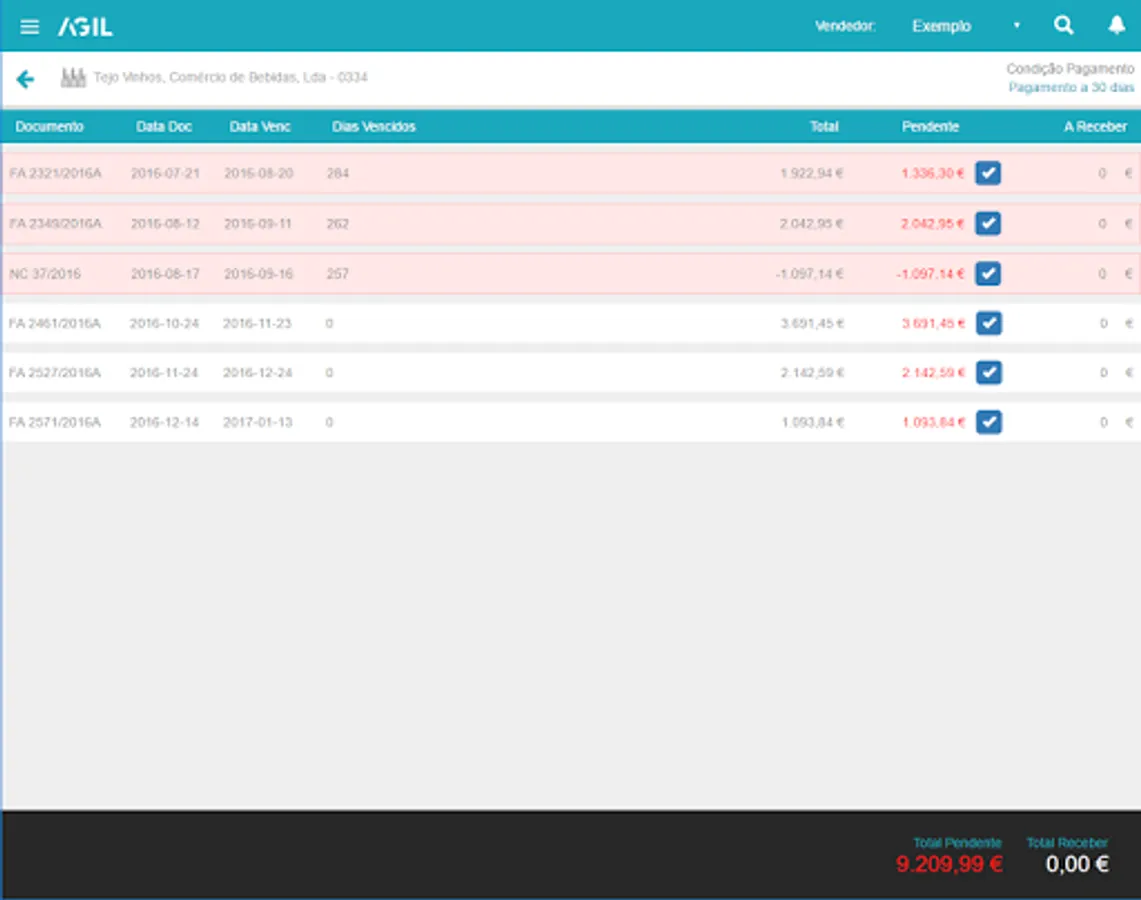Click pending amount -1.097,14 €
This screenshot has height=900, width=1141.
(x=931, y=274)
